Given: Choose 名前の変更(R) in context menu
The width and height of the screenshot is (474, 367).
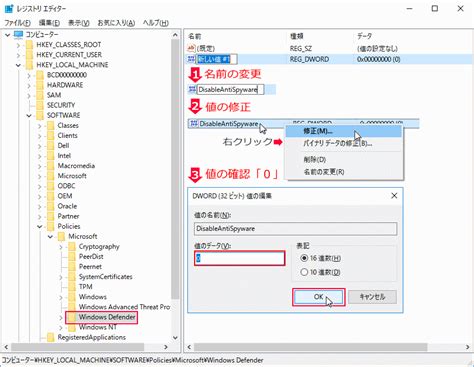Looking at the screenshot, I should [x=344, y=172].
